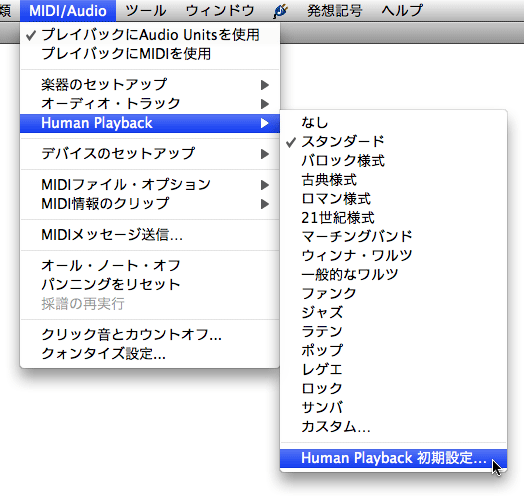
Task: Open the 発想記号 menu
Action: click(335, 11)
